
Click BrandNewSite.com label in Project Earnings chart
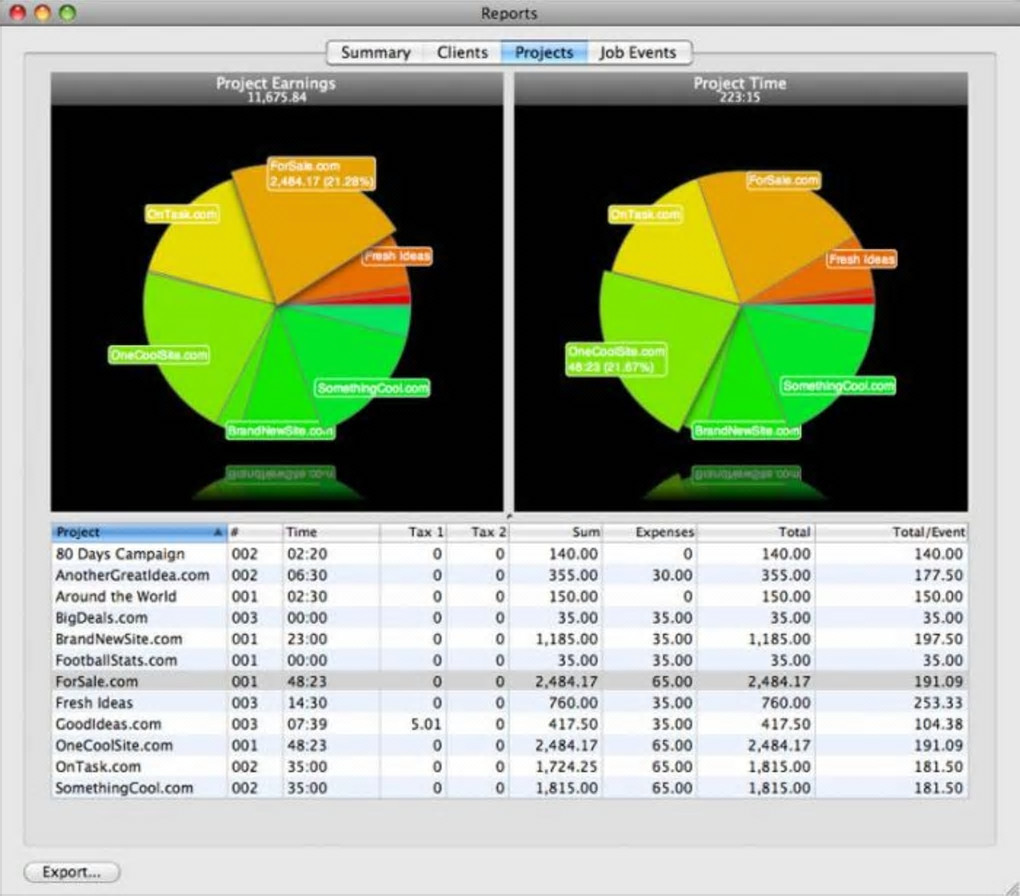pyautogui.click(x=280, y=431)
